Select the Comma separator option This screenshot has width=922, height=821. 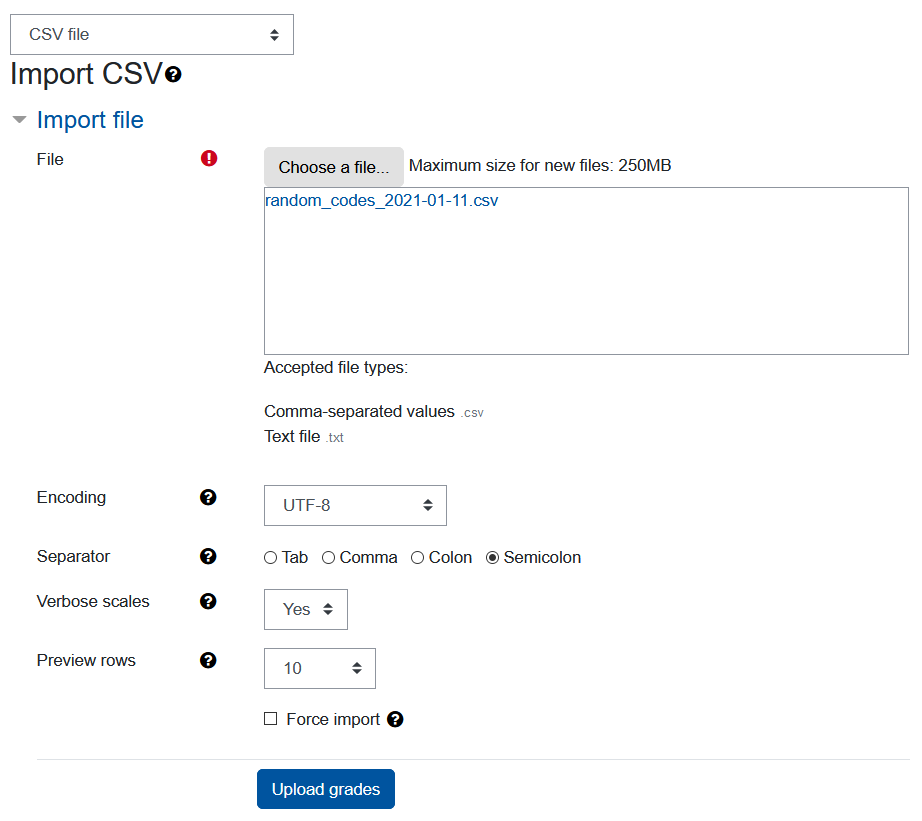coord(329,557)
